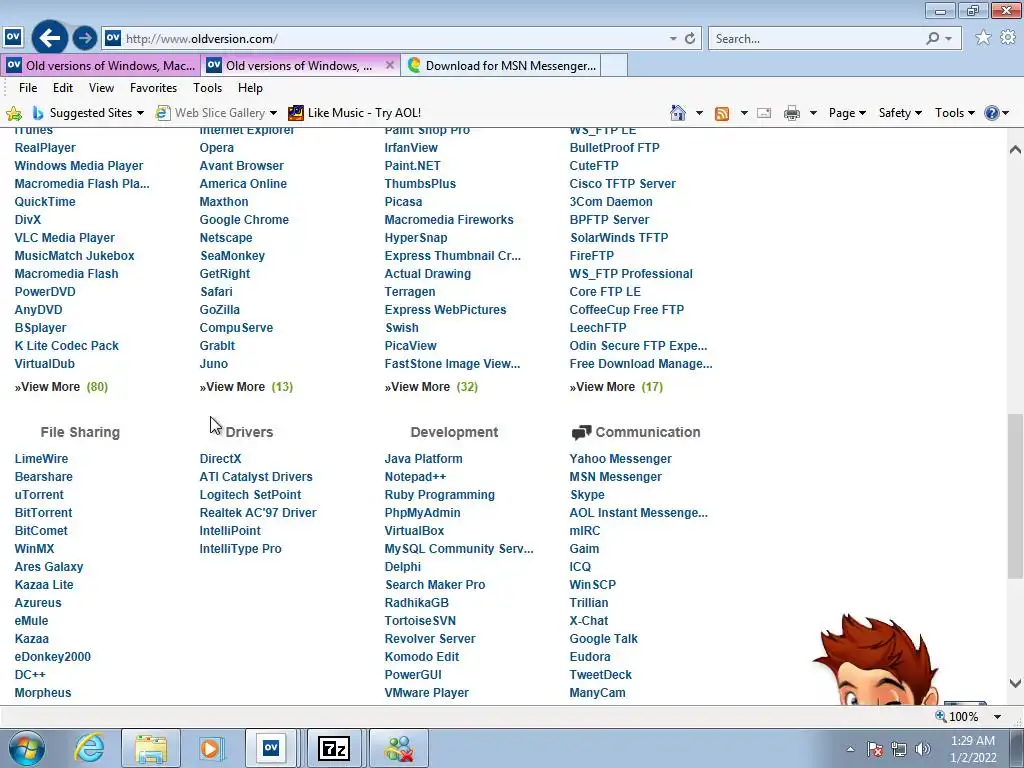Click the vertical scrollbar down arrow
1024x768 pixels.
[x=1015, y=684]
